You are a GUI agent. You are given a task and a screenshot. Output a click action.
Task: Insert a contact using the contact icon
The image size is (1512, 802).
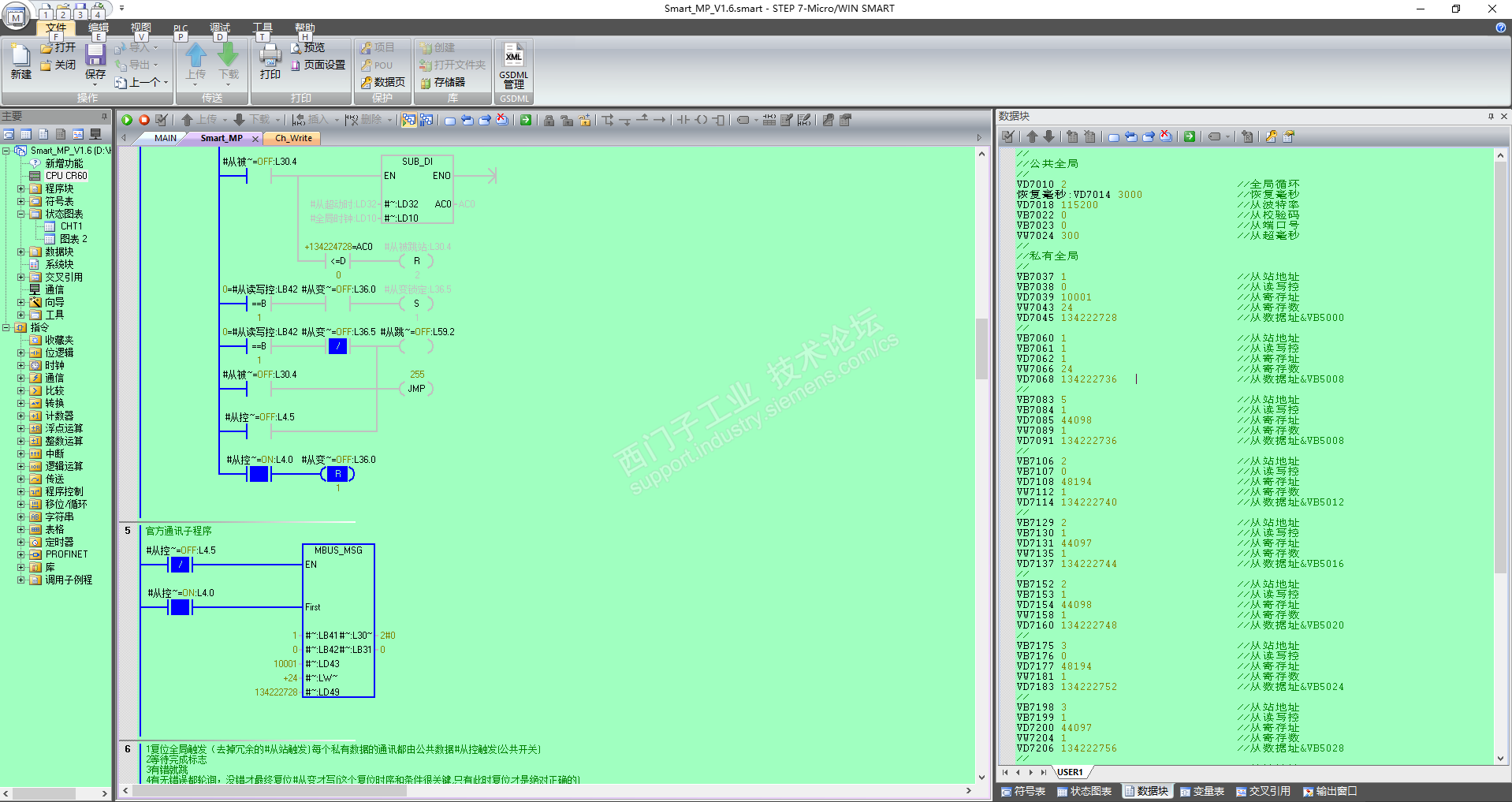coord(683,120)
